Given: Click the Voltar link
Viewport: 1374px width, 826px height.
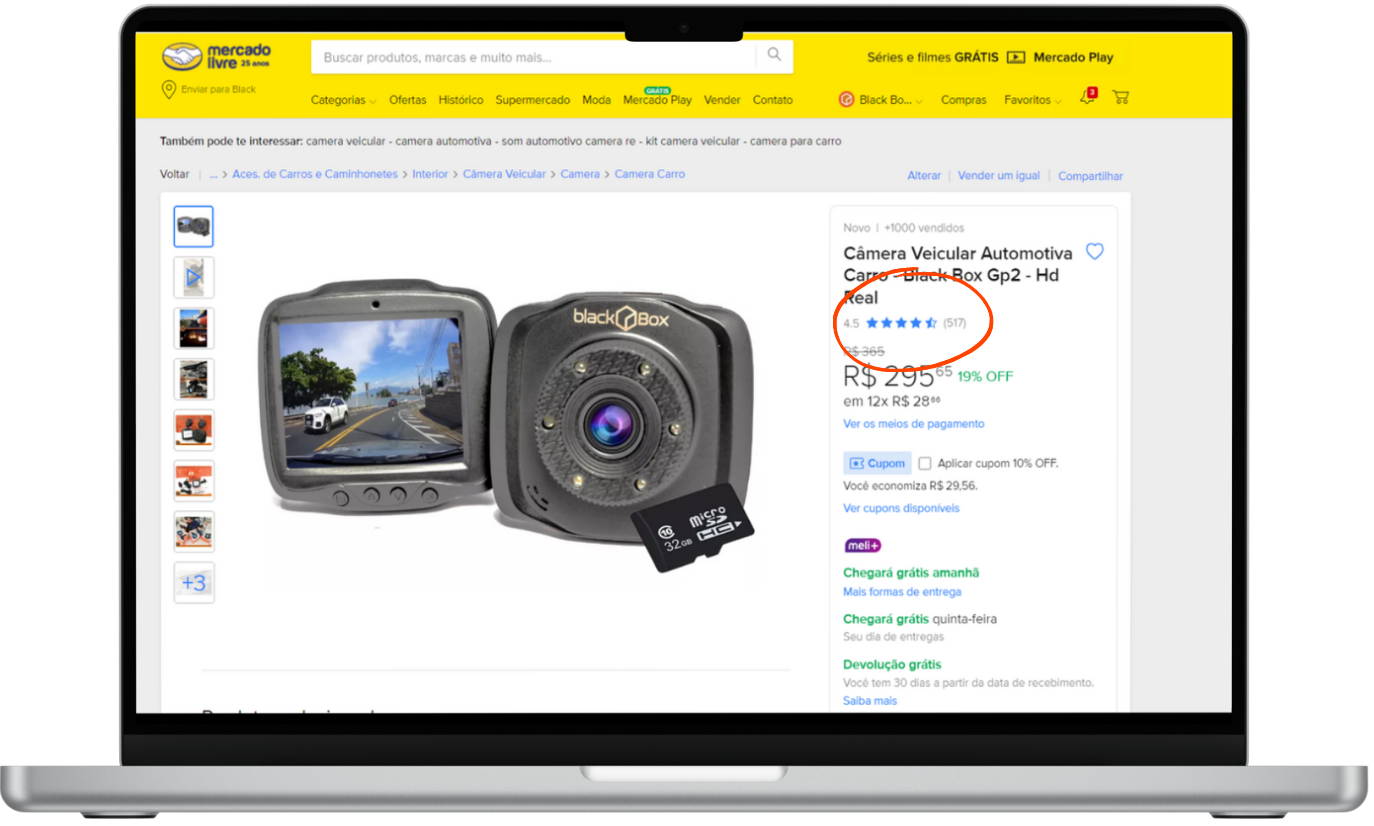Looking at the screenshot, I should [x=175, y=174].
